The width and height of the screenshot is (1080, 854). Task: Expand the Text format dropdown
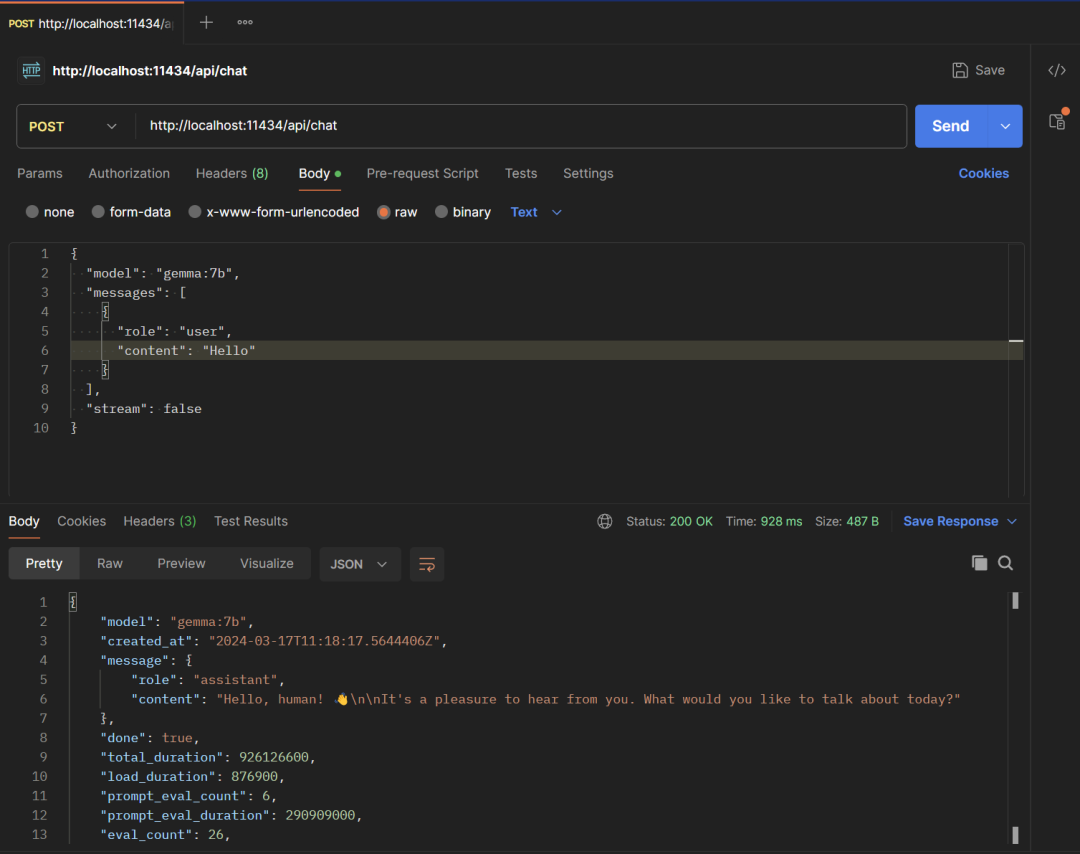click(537, 212)
